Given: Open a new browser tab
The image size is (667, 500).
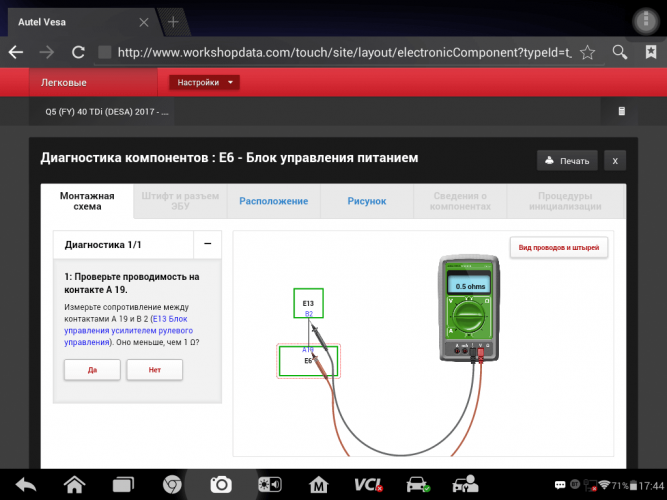Looking at the screenshot, I should coord(173,22).
